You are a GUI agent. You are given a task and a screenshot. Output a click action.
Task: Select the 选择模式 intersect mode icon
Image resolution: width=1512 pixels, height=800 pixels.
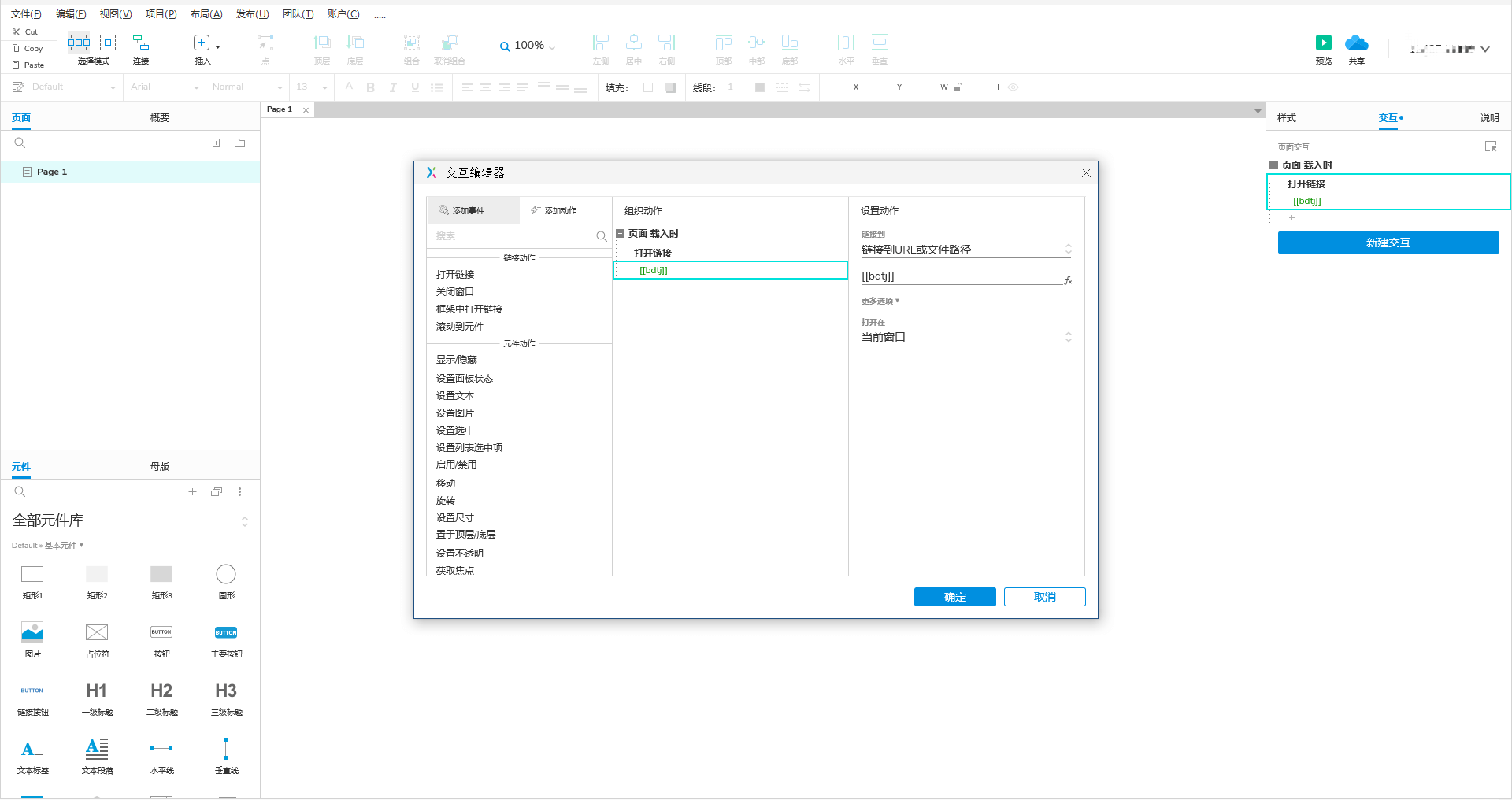[79, 43]
